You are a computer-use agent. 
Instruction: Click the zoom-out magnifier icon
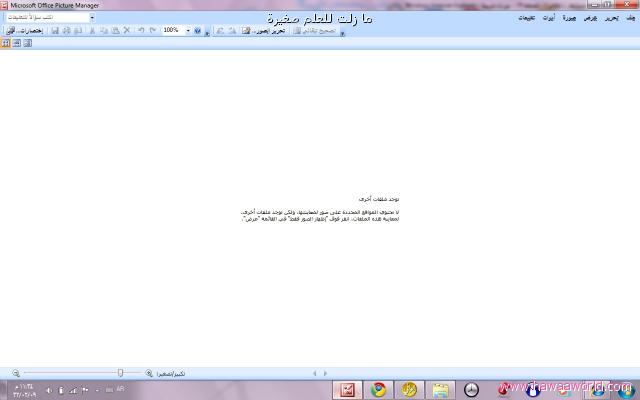click(16, 373)
